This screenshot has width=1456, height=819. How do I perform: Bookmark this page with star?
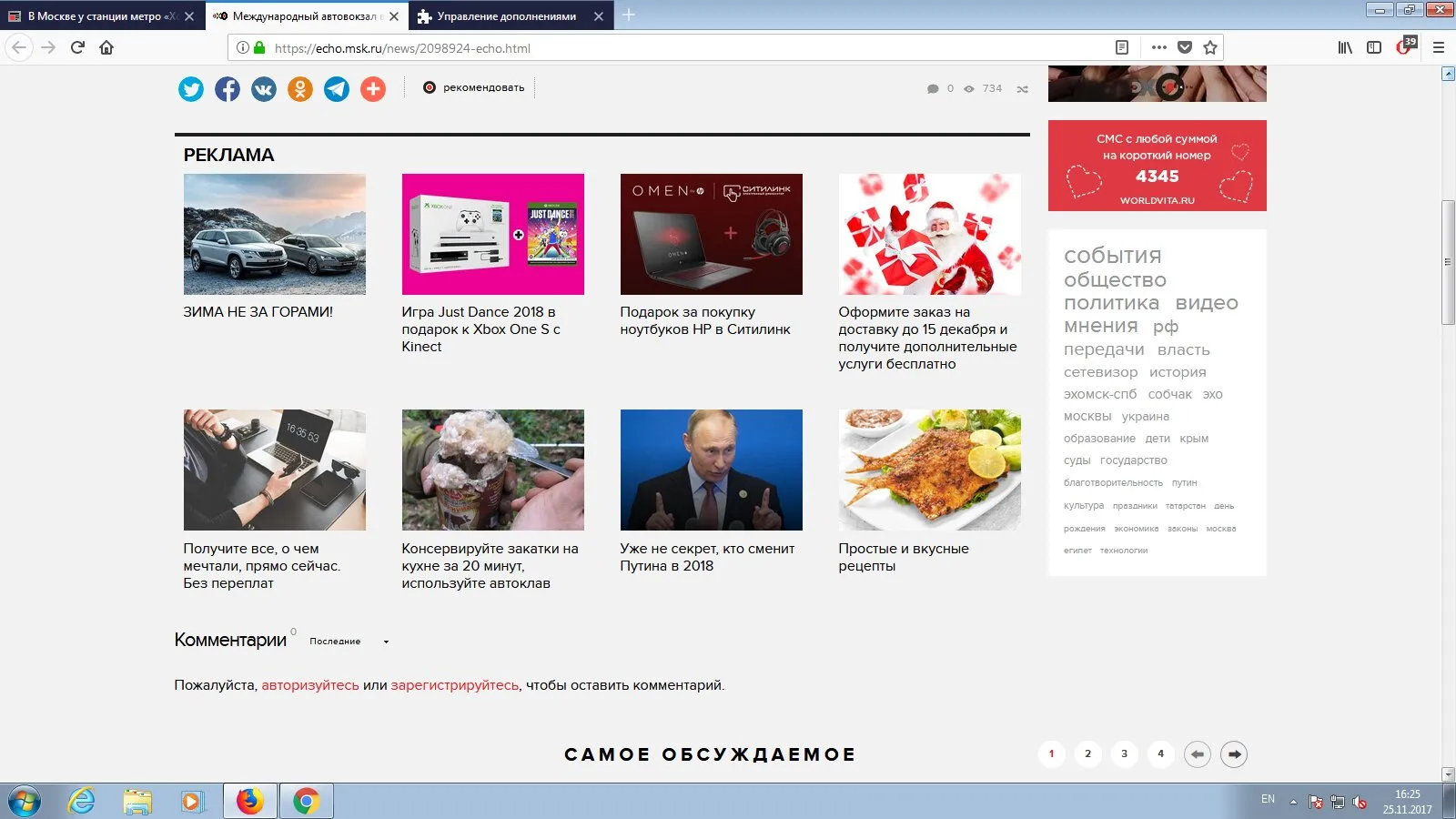tap(1210, 47)
